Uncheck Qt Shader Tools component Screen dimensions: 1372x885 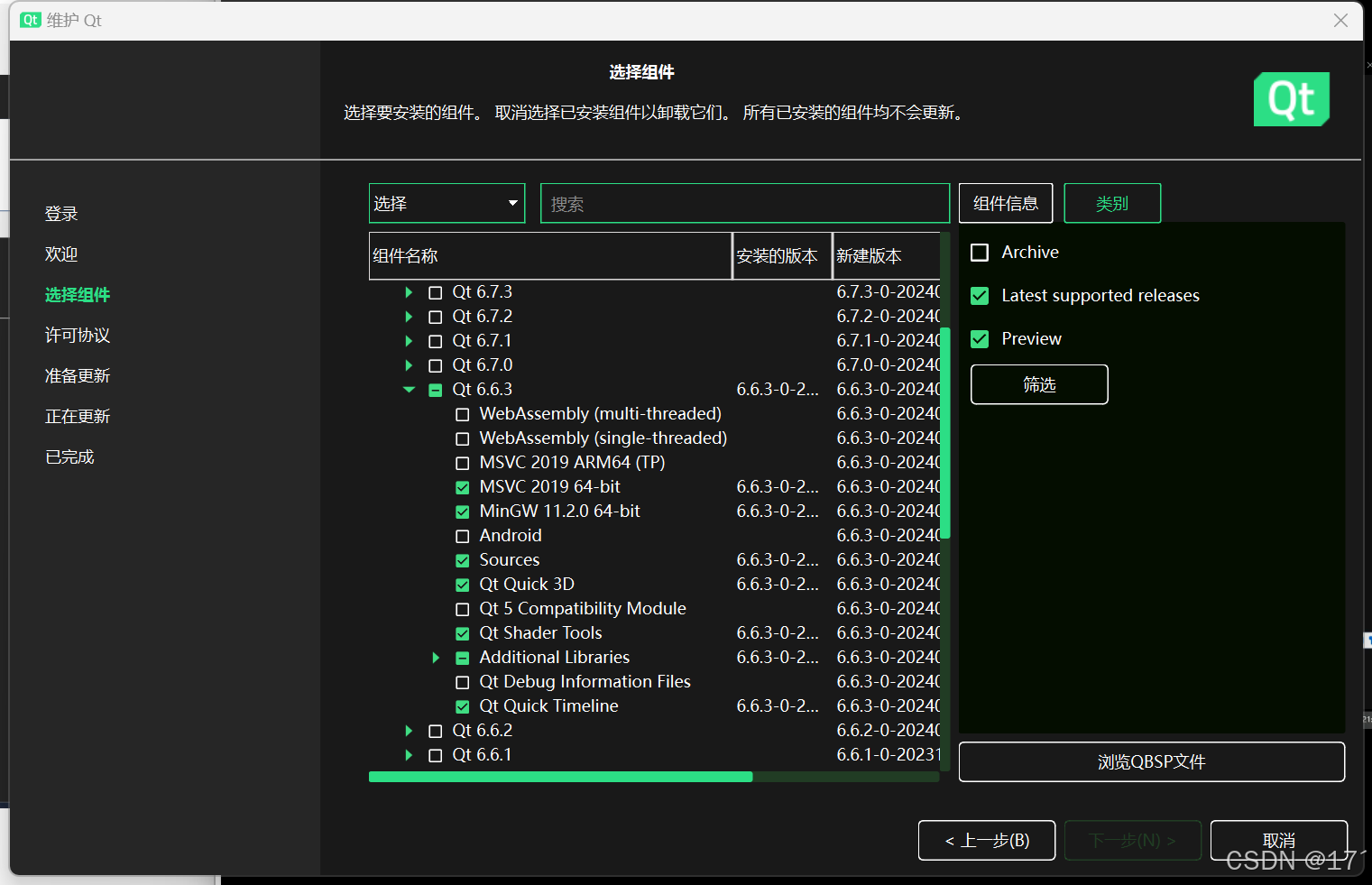click(463, 633)
